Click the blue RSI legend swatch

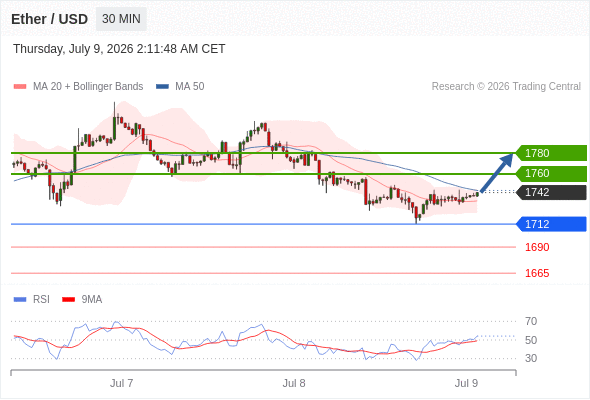(x=20, y=300)
